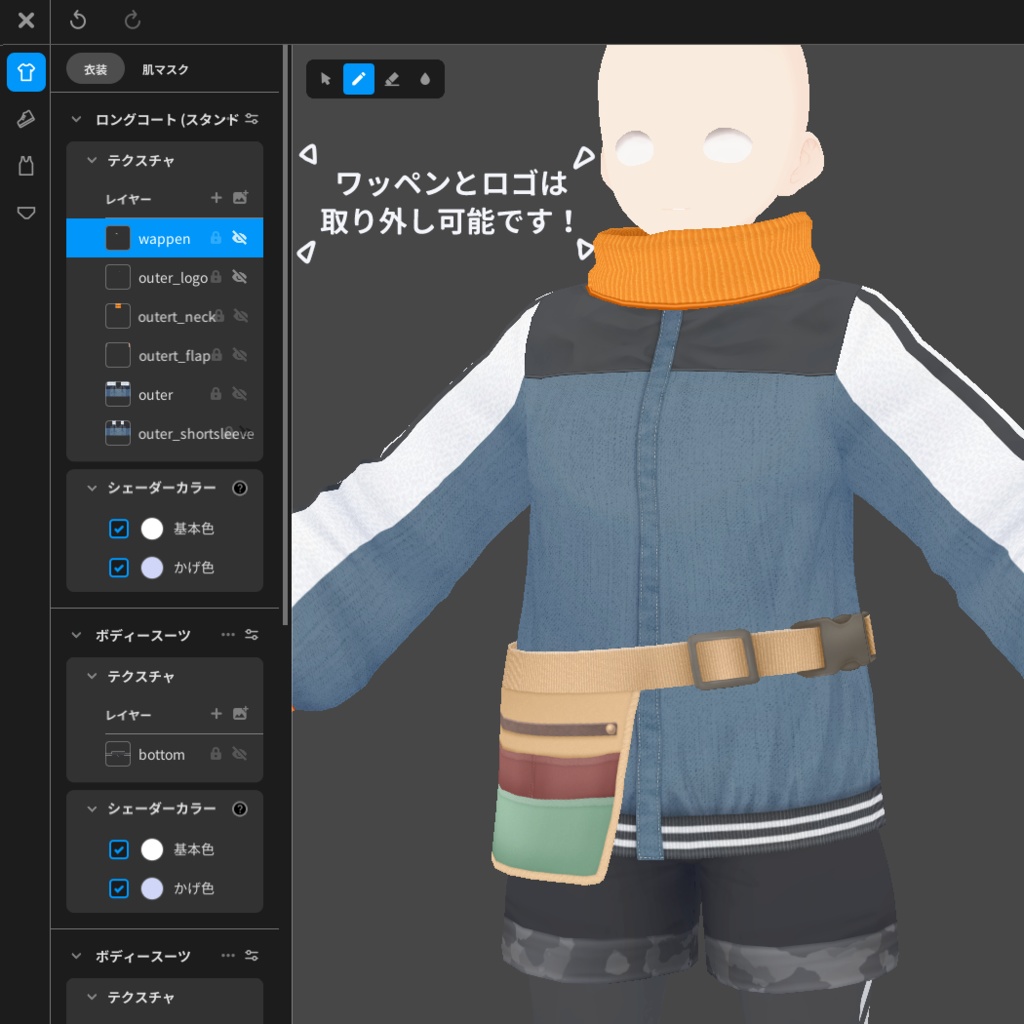This screenshot has height=1024, width=1024.
Task: Open the tops category in the left sidebar
Action: point(25,71)
